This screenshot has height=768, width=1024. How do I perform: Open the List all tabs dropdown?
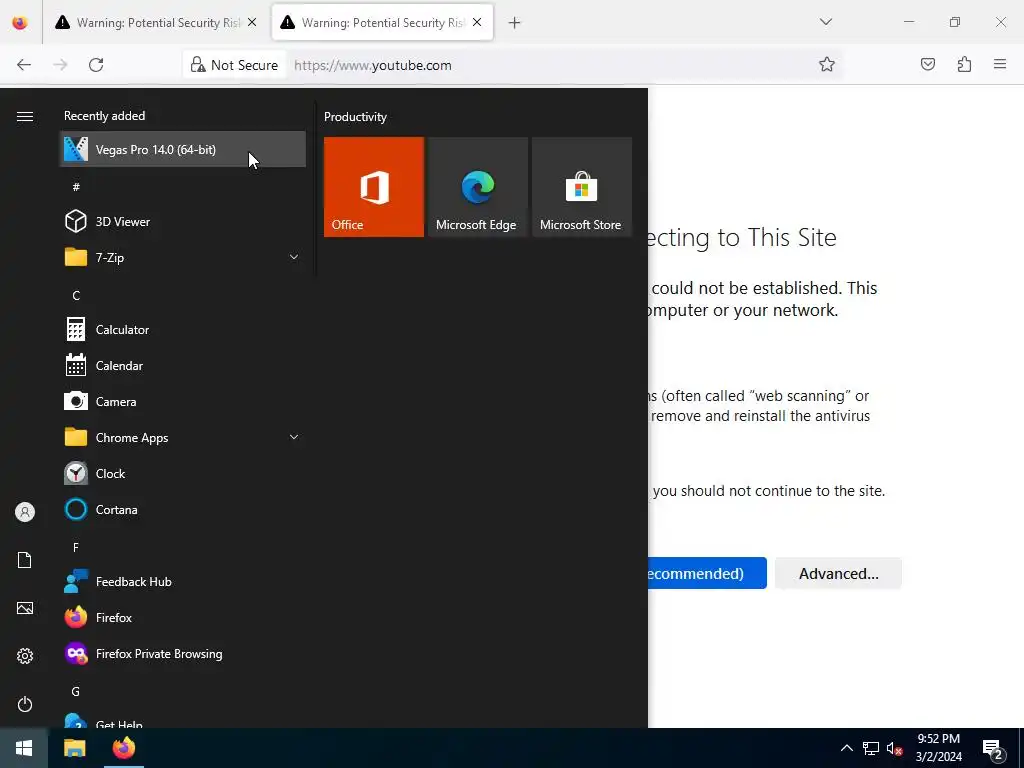pyautogui.click(x=825, y=22)
